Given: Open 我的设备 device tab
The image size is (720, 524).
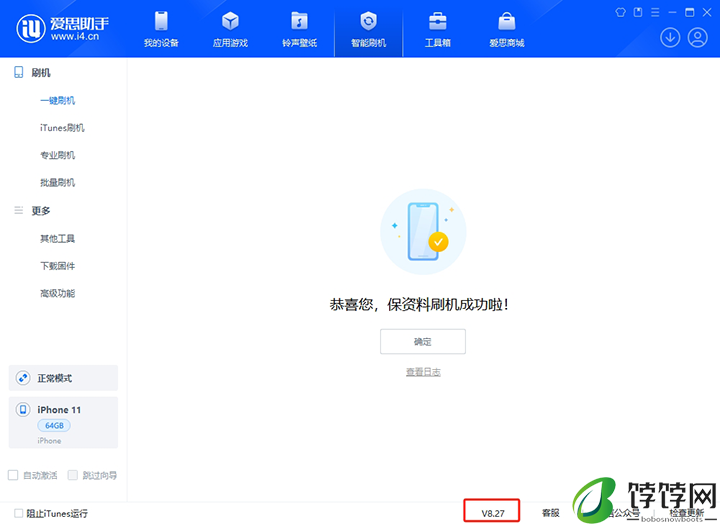Looking at the screenshot, I should click(x=161, y=29).
